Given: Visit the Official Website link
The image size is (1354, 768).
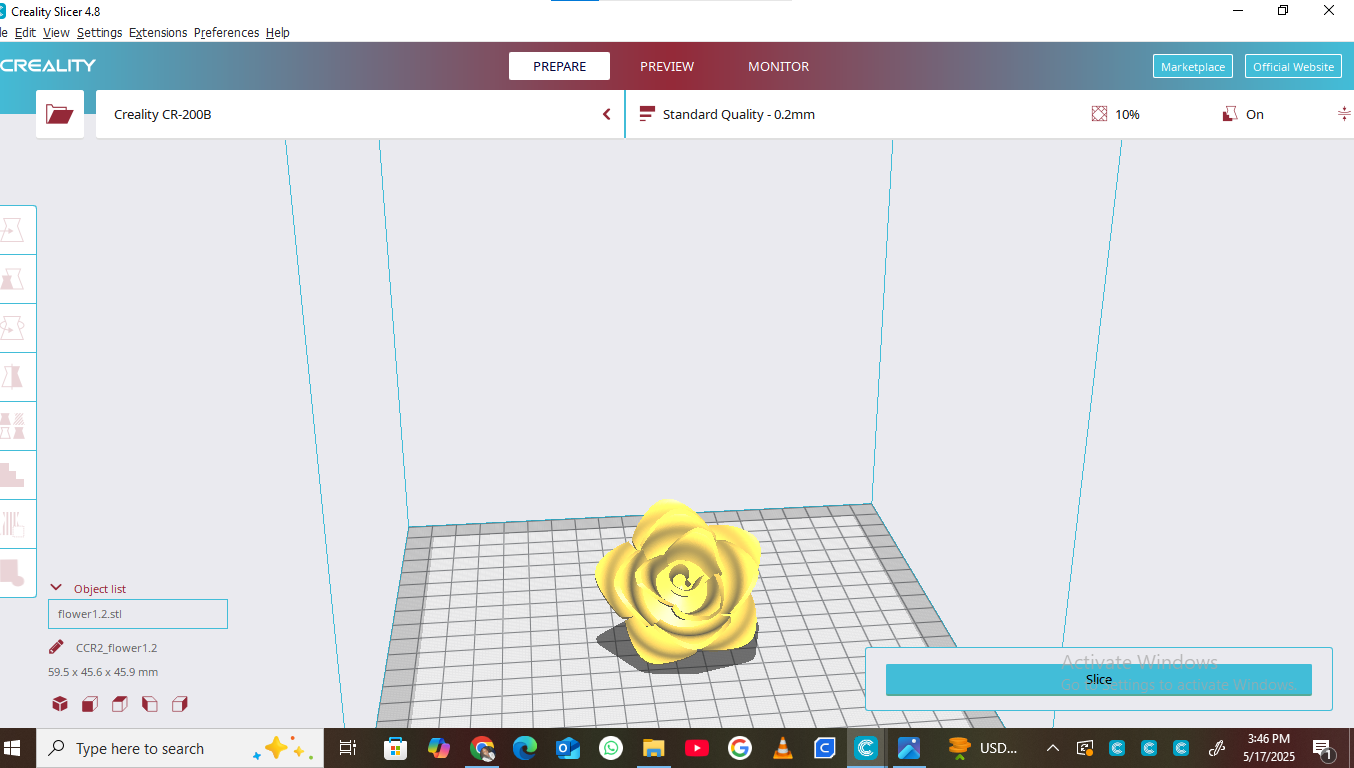Looking at the screenshot, I should [1293, 66].
